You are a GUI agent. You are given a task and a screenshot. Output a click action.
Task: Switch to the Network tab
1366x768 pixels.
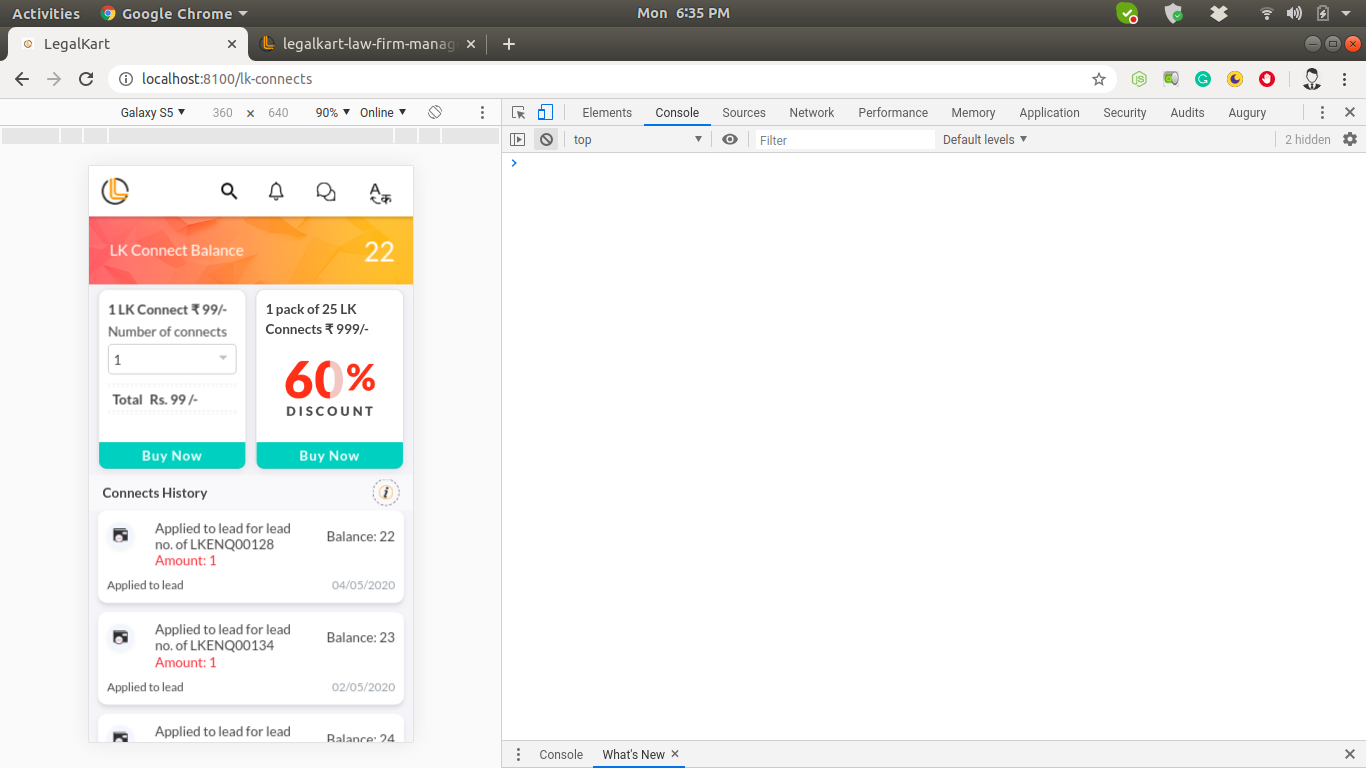pyautogui.click(x=811, y=113)
